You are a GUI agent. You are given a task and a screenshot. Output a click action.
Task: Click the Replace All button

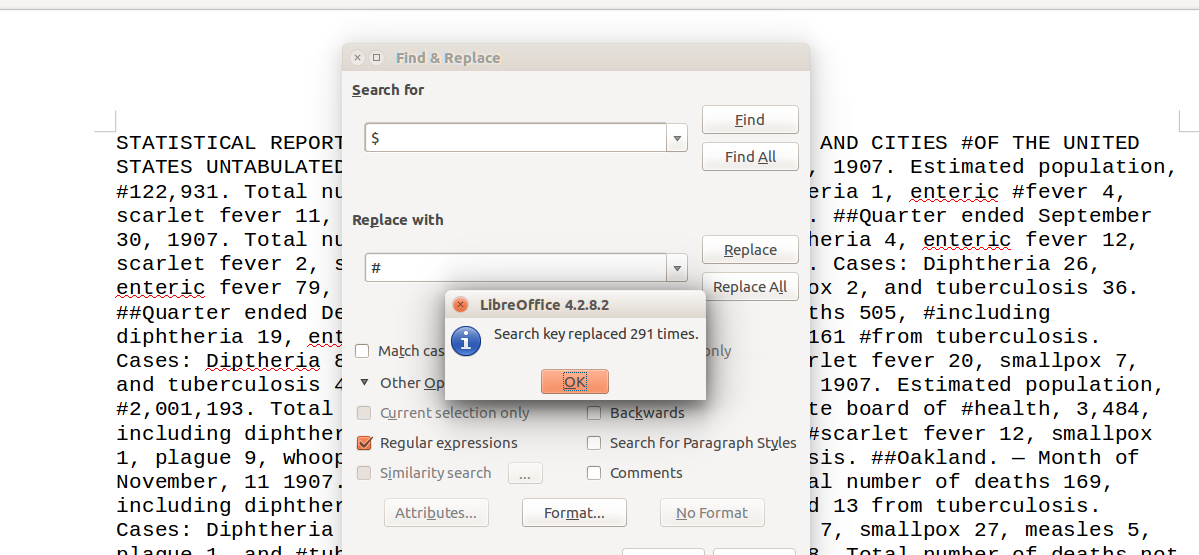point(750,287)
